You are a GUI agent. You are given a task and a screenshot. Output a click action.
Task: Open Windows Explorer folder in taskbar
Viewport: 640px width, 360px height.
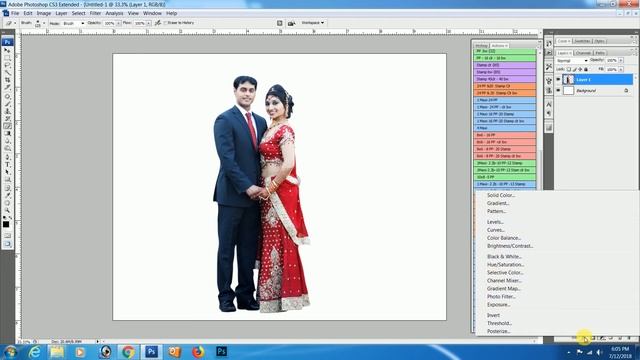(x=57, y=352)
